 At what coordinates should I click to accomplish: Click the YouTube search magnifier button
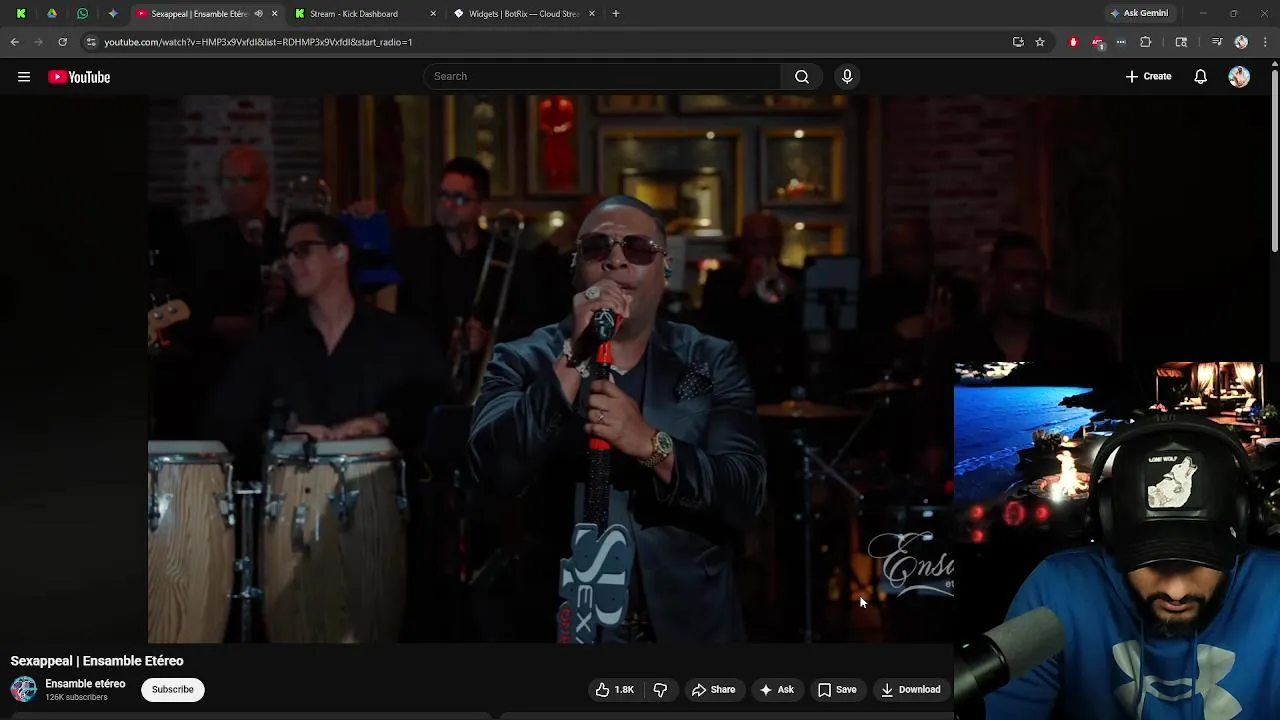point(802,77)
